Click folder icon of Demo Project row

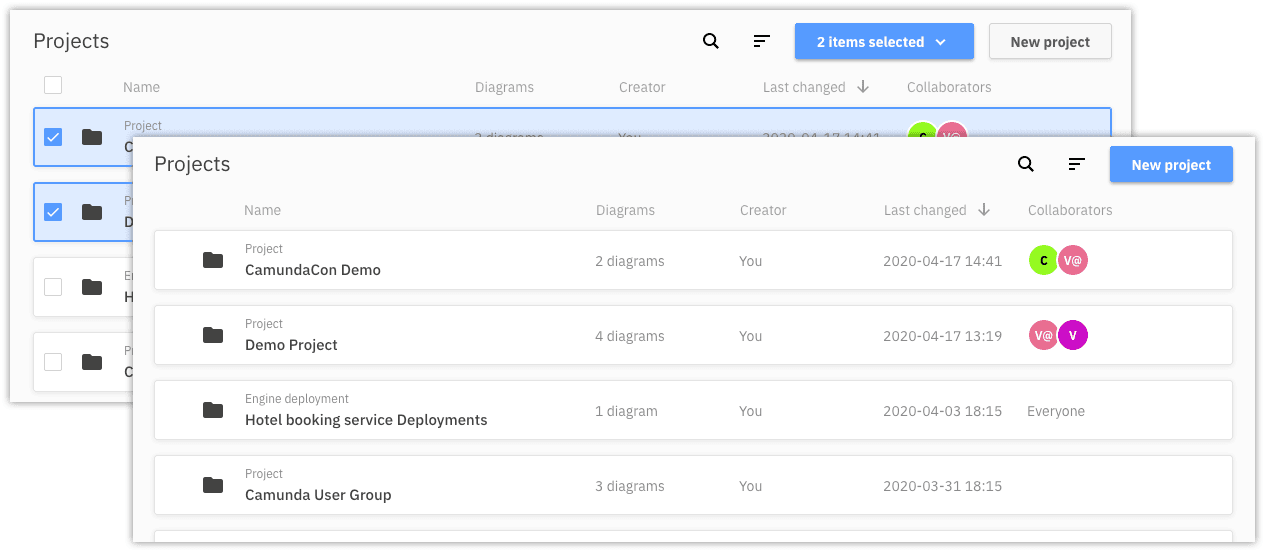[x=213, y=335]
